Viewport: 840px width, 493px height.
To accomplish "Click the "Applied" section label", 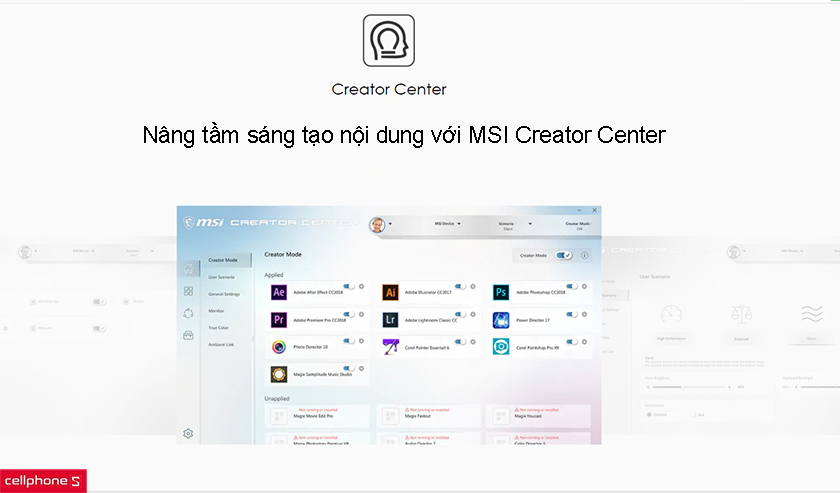I will [274, 275].
